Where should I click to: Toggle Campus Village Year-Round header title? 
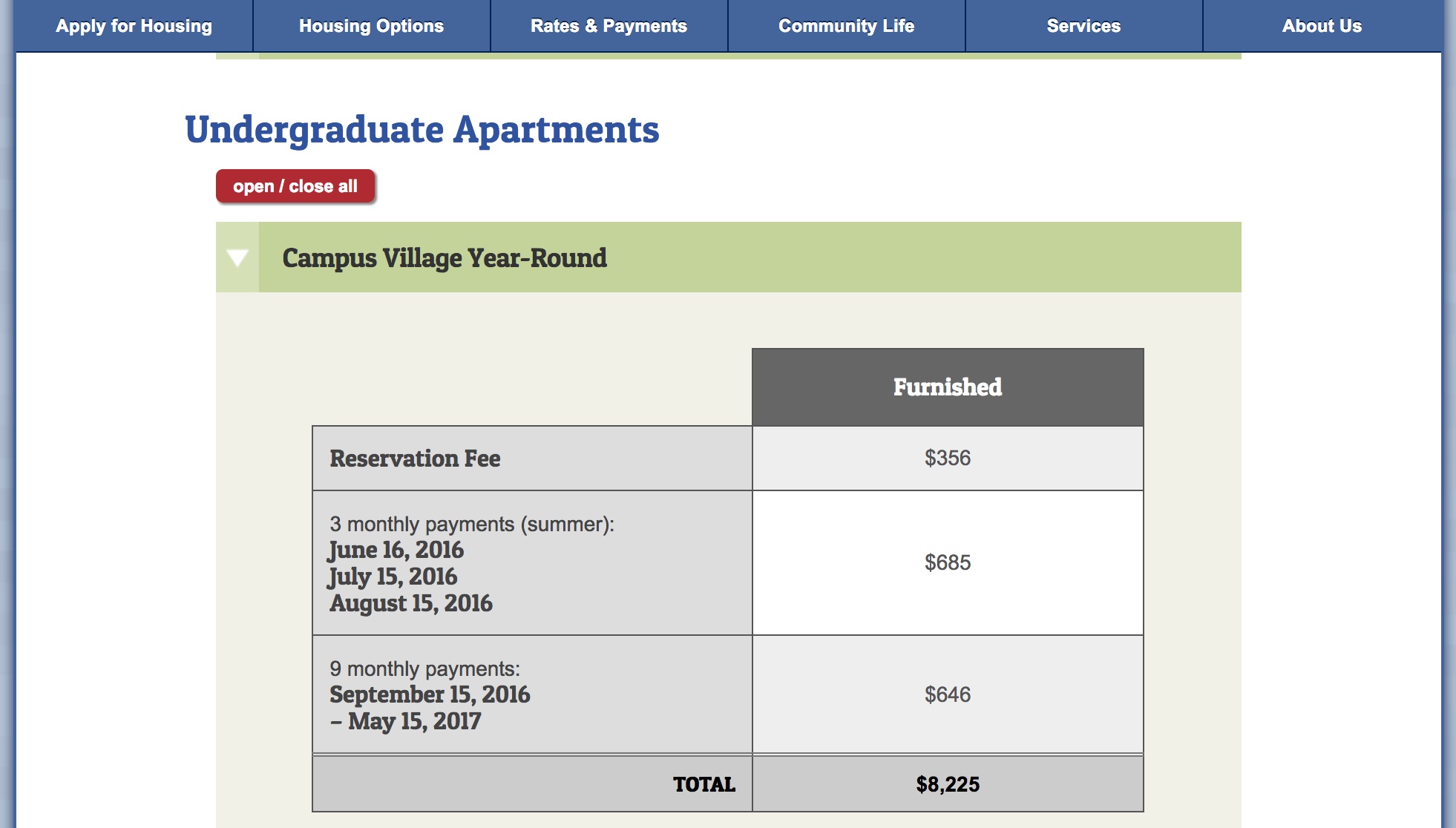coord(445,258)
